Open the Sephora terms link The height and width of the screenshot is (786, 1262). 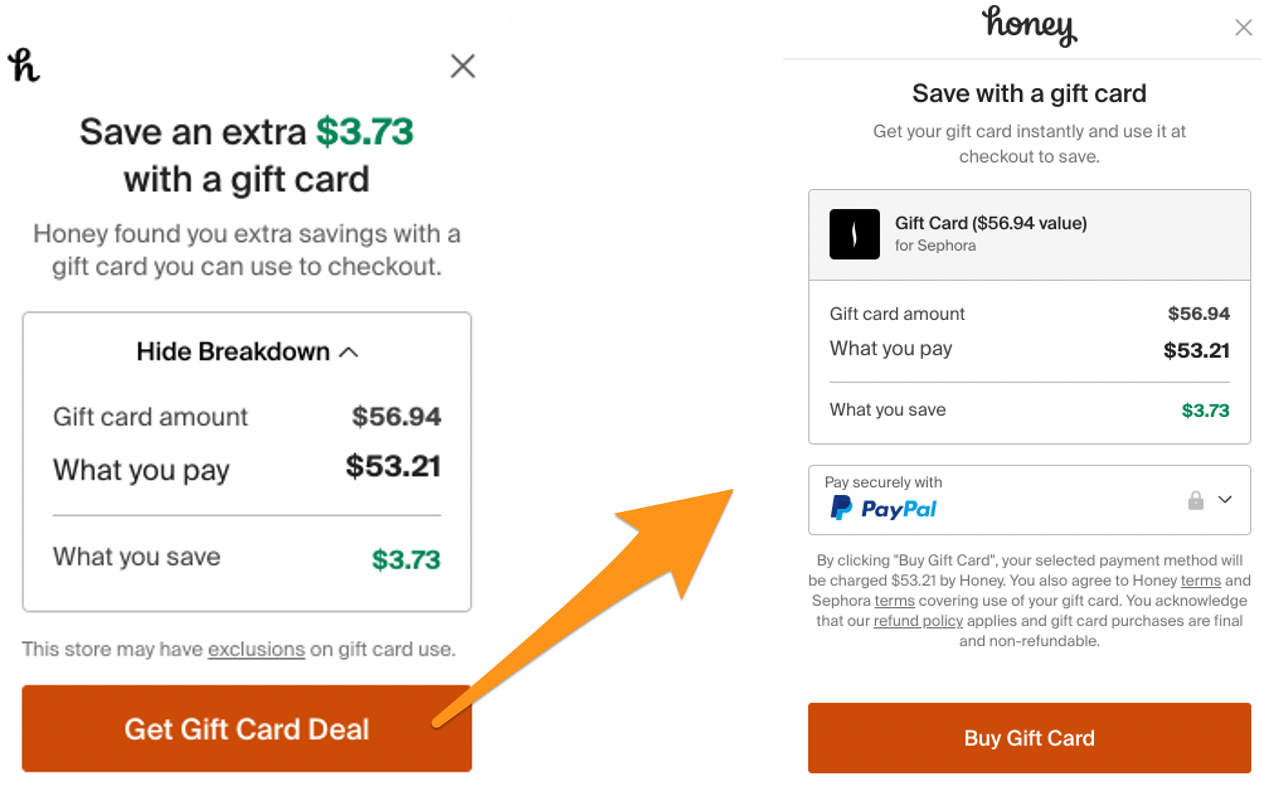(x=894, y=600)
